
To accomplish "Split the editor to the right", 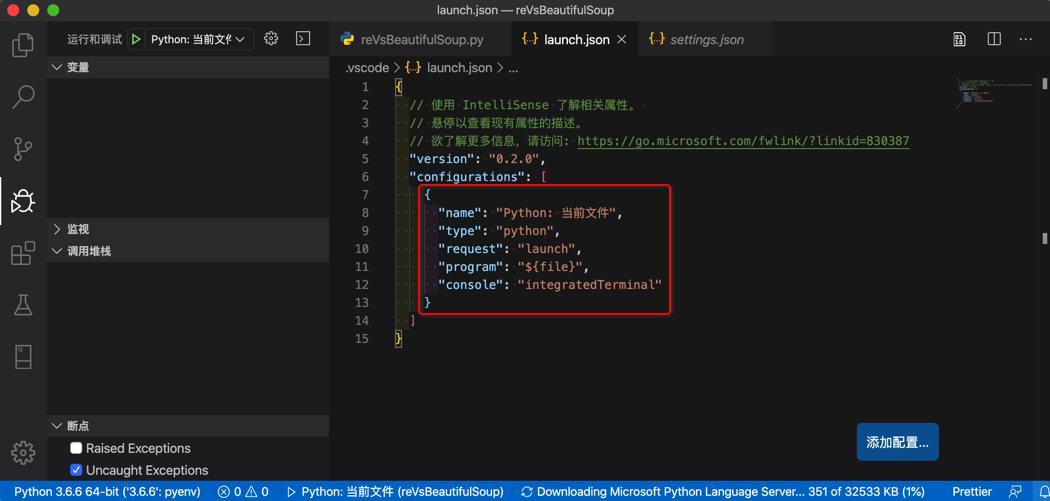I will click(x=994, y=40).
